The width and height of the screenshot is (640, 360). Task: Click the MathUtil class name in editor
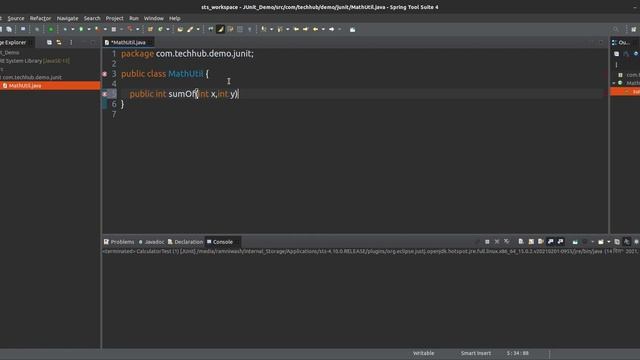(x=186, y=74)
